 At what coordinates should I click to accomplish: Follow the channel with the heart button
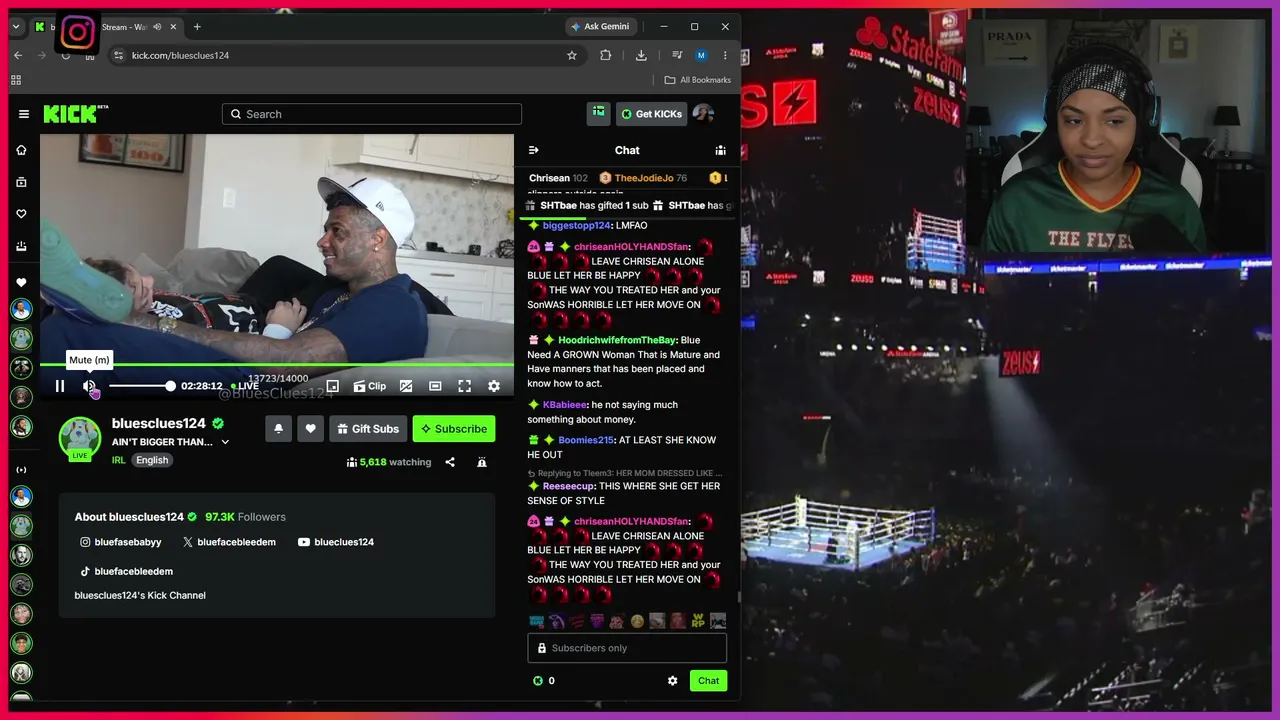click(311, 429)
